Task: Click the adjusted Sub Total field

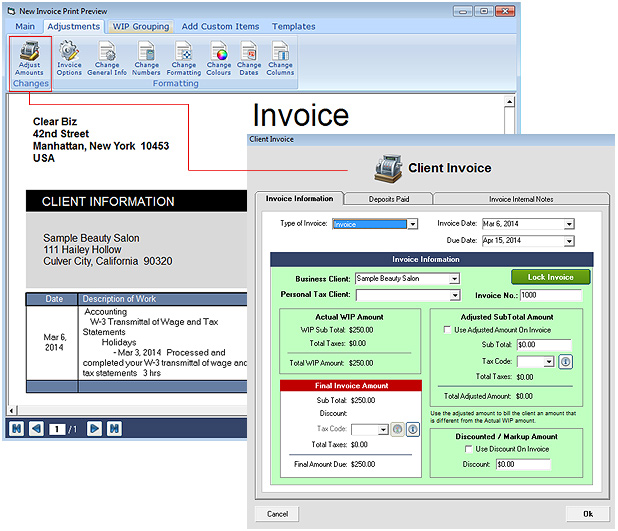Action: [x=544, y=345]
